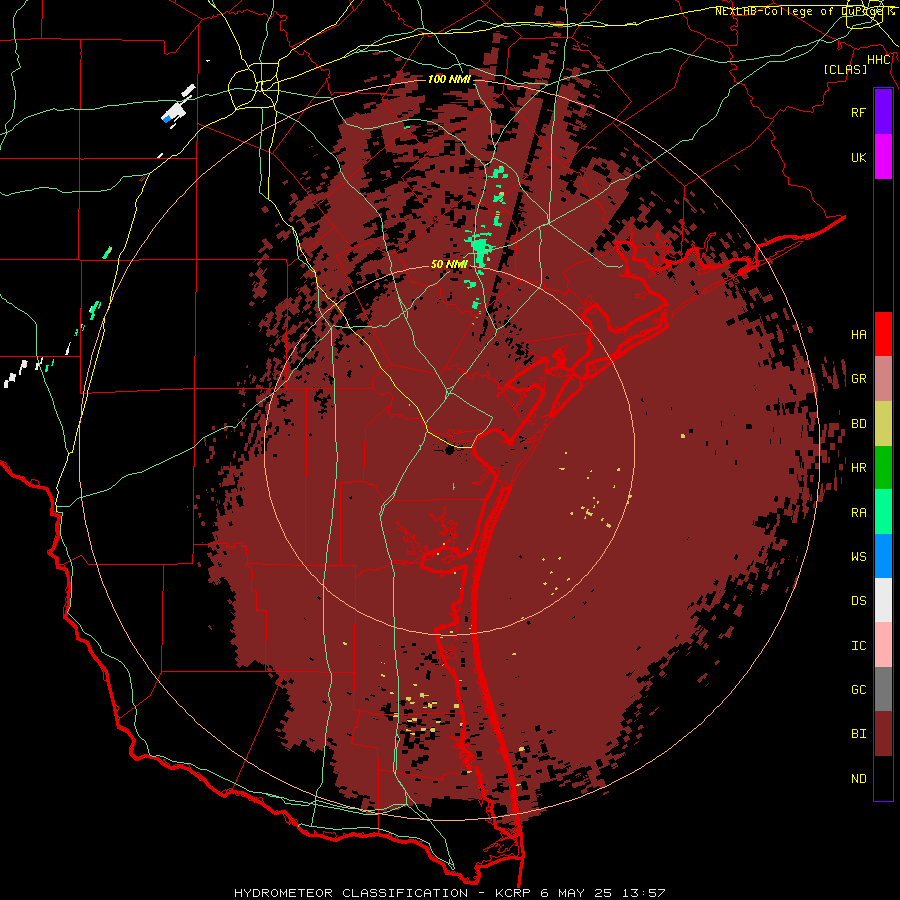Click the RF legend label
This screenshot has width=900, height=900.
(x=858, y=112)
